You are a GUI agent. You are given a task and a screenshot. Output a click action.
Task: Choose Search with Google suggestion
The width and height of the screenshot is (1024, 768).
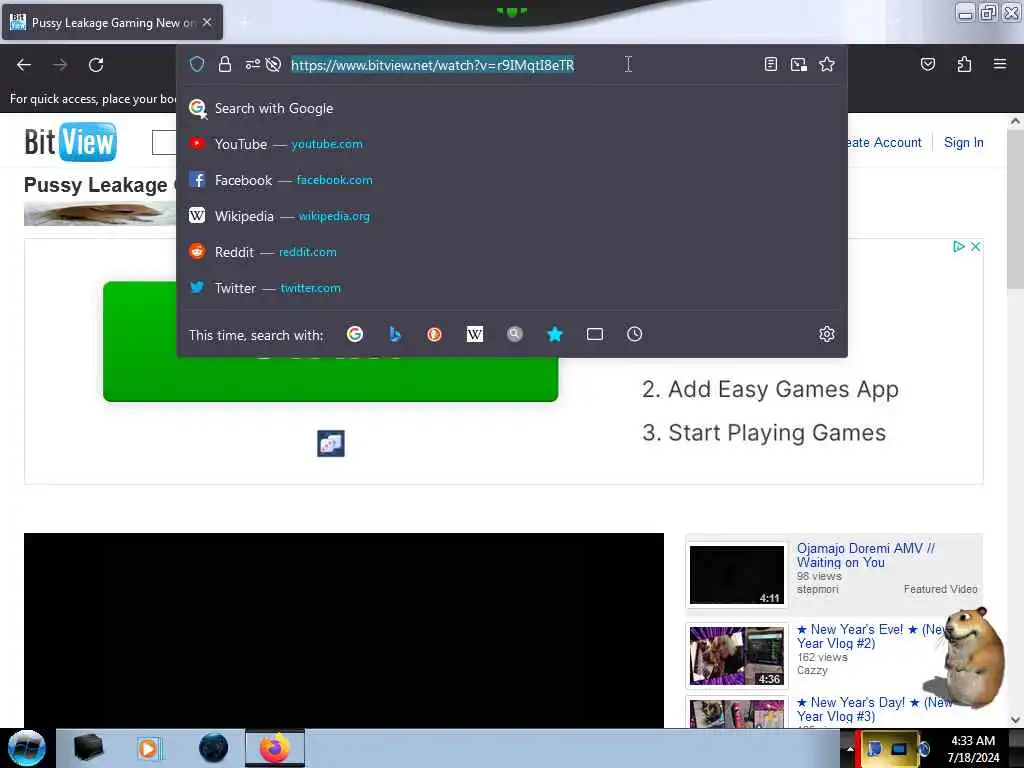[512, 108]
